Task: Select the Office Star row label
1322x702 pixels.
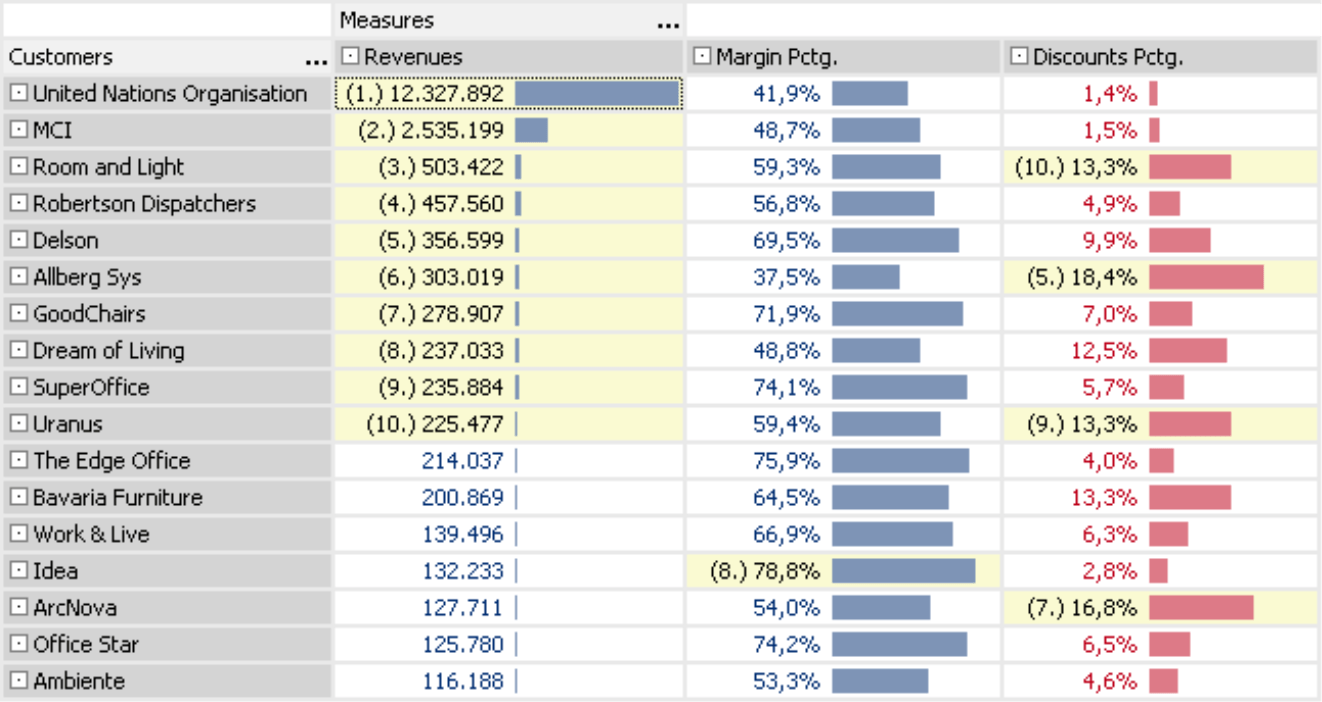Action: pos(86,644)
